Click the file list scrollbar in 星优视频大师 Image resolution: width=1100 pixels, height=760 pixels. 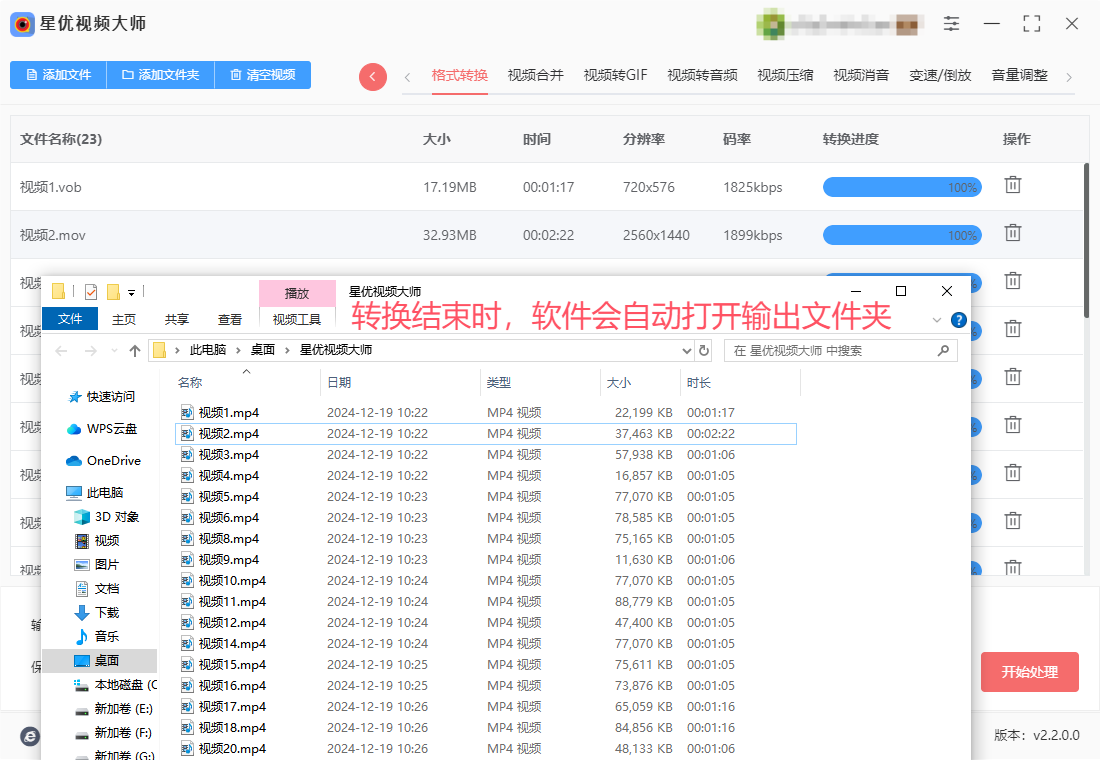click(1086, 240)
